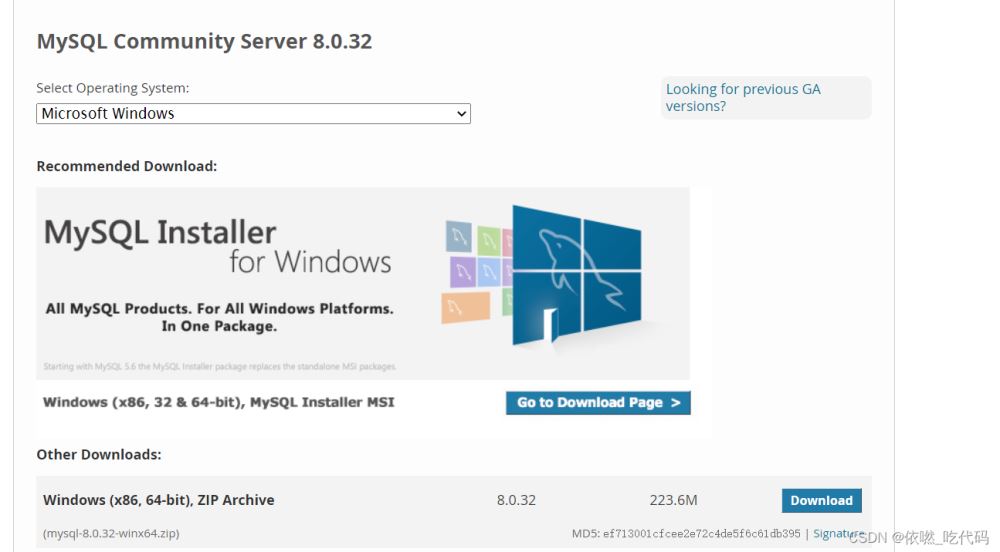The image size is (1000, 552).
Task: Open the Select Operating System dropdown
Action: [253, 113]
